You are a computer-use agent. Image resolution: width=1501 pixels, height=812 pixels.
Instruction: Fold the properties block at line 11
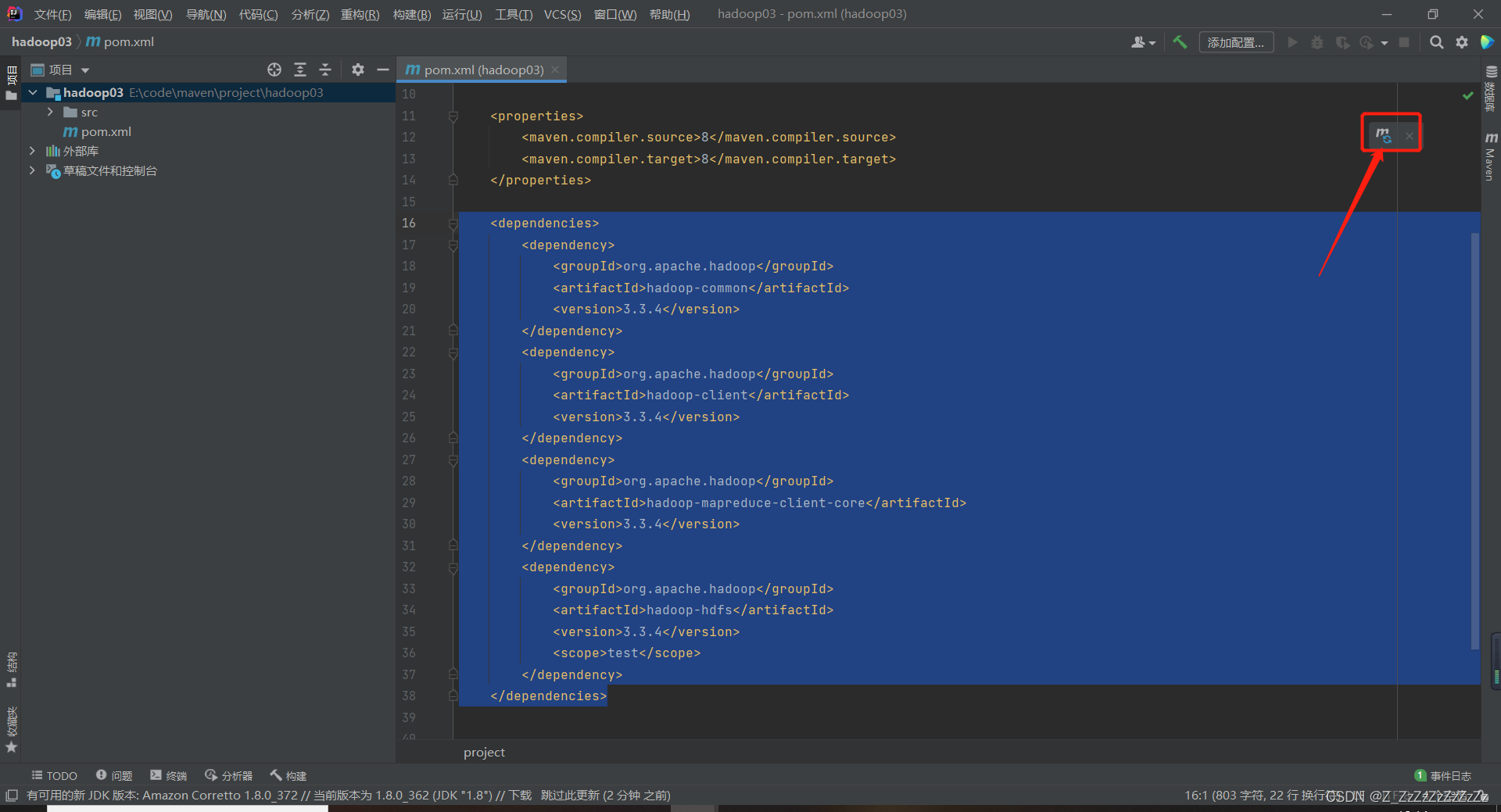pos(453,116)
